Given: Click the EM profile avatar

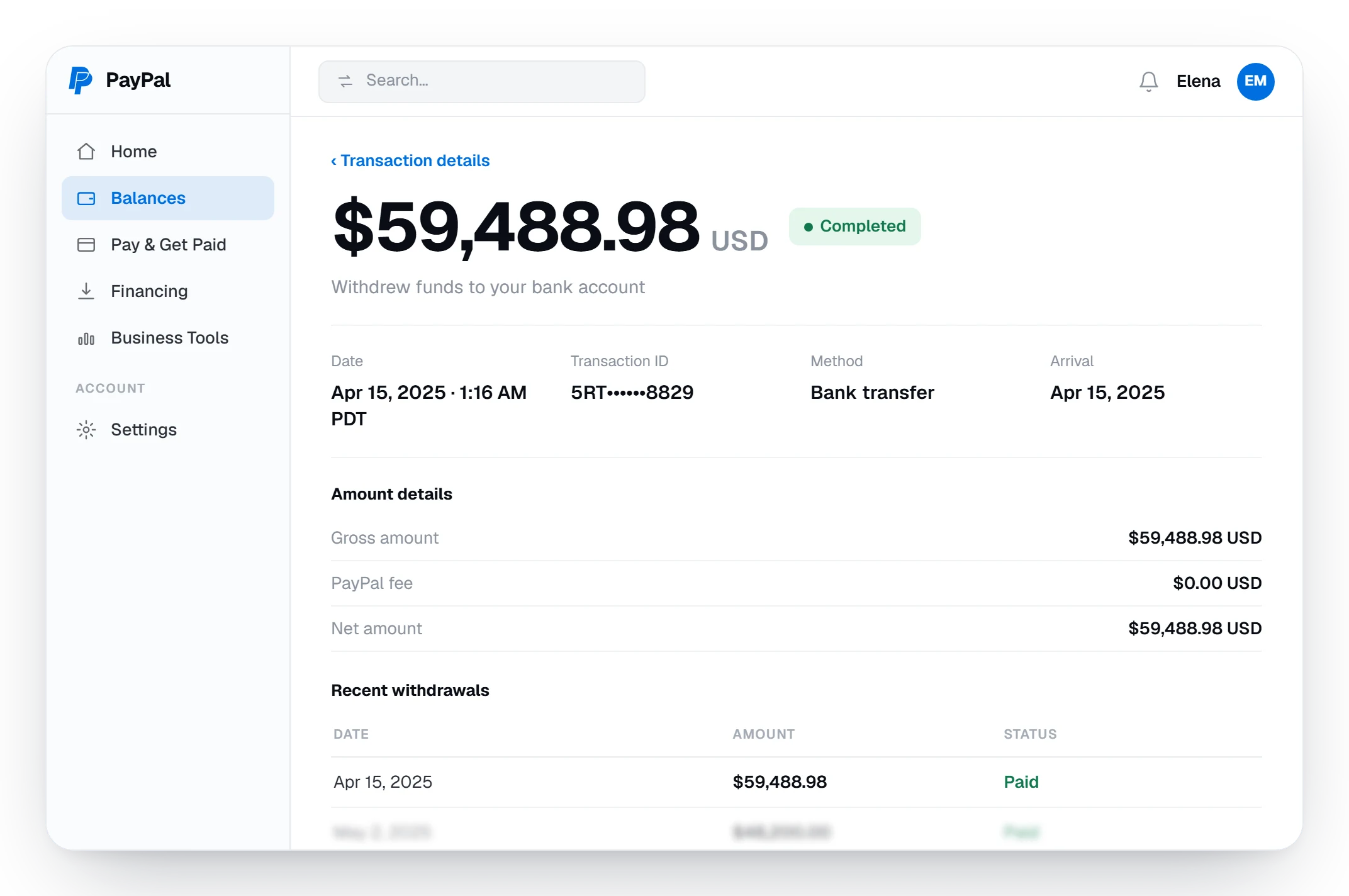Looking at the screenshot, I should 1255,81.
